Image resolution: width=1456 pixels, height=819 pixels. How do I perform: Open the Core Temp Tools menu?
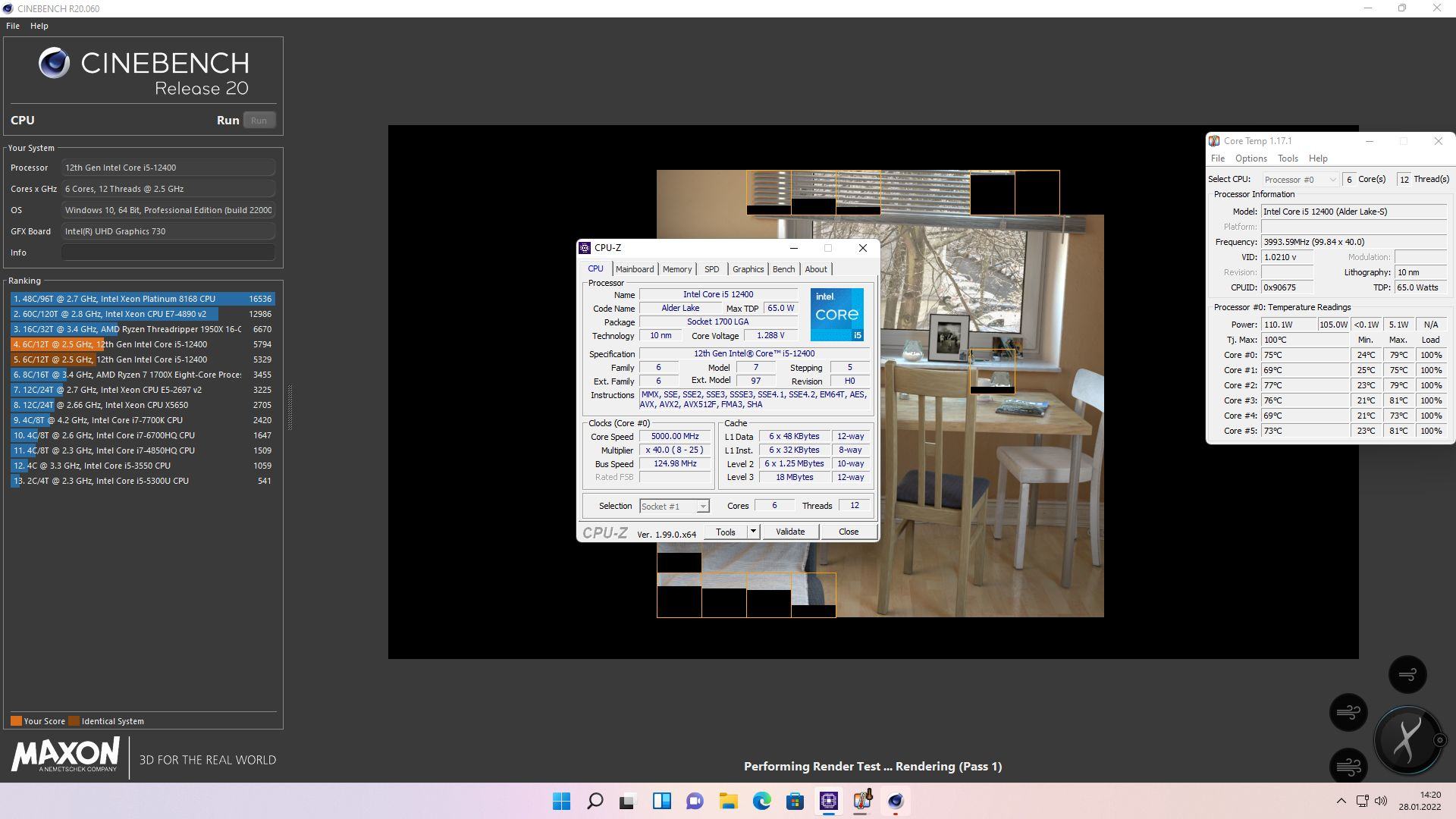pos(1288,158)
